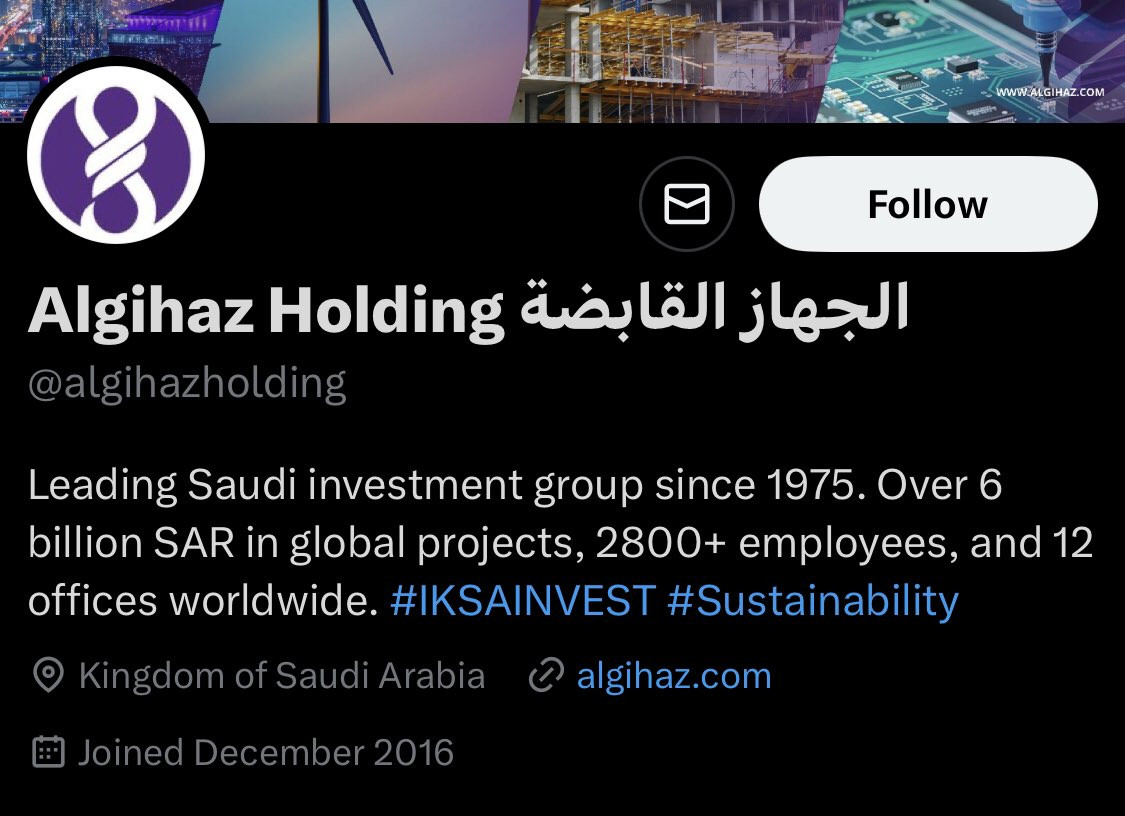The image size is (1125, 816).
Task: Click the Algihaz Holding display name
Action: (265, 311)
